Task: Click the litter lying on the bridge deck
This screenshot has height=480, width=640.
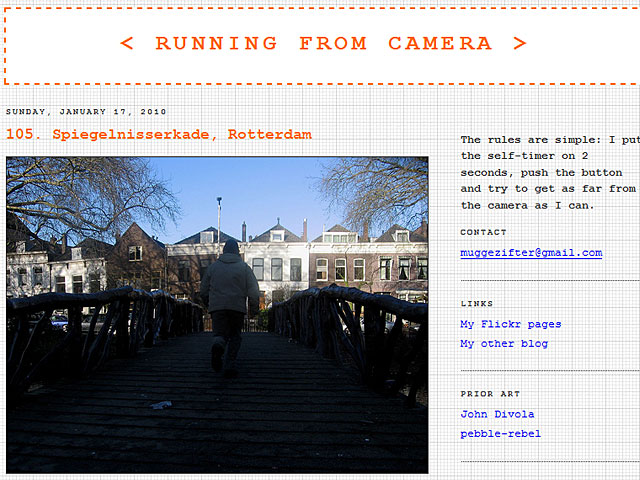Action: pos(161,405)
